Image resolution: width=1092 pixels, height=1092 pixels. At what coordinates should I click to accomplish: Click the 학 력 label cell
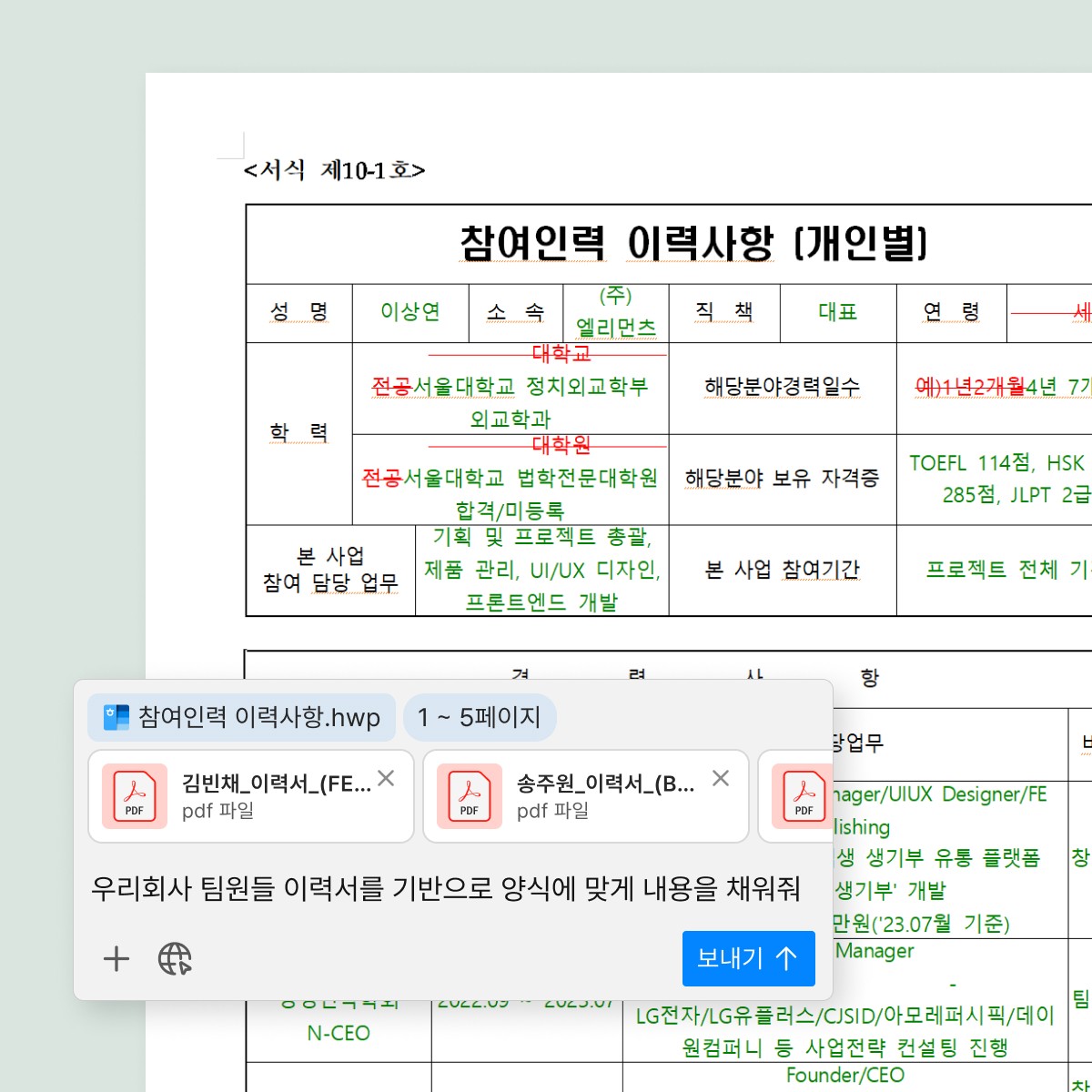click(298, 432)
